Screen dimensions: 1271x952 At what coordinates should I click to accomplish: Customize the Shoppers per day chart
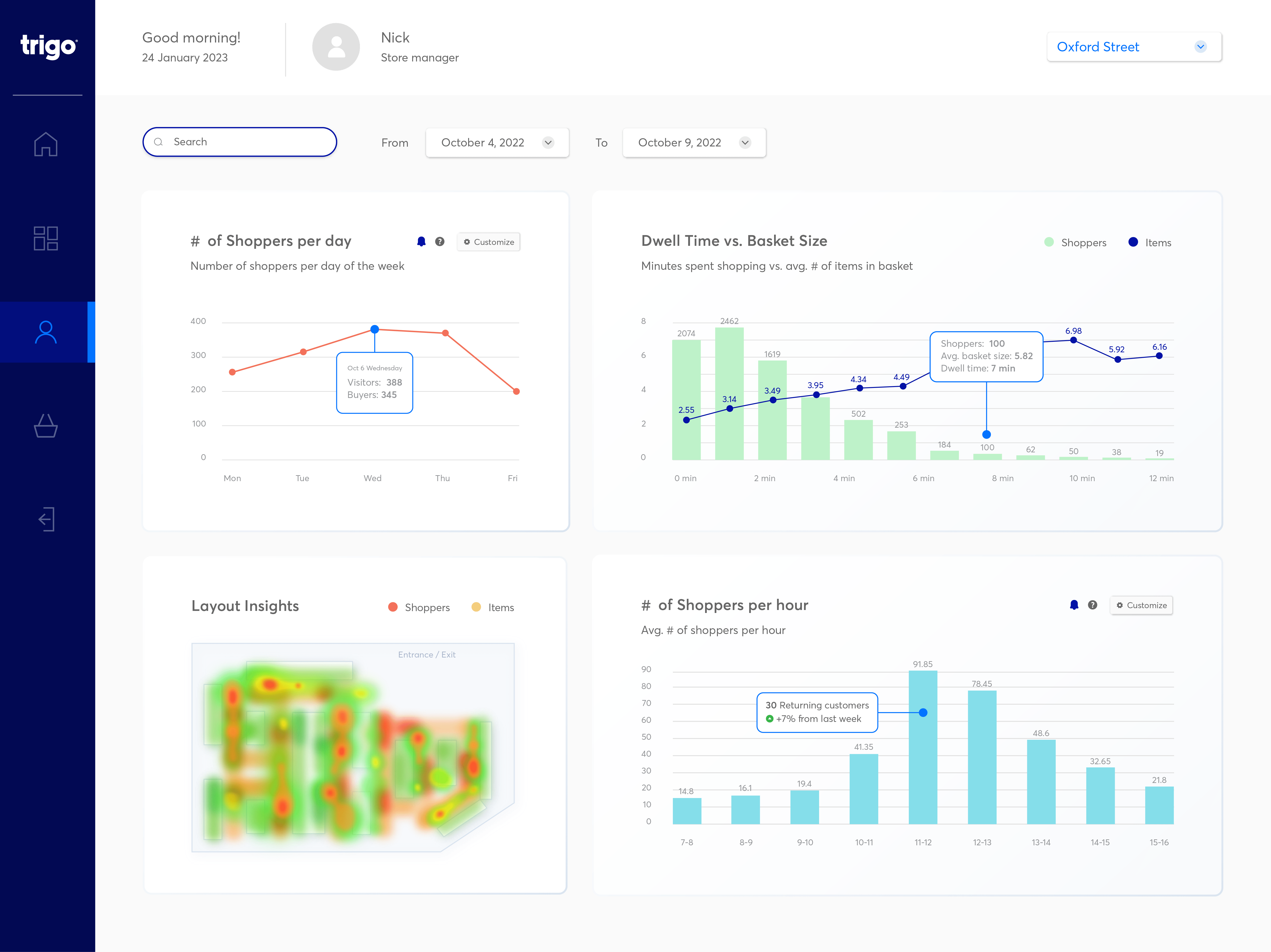click(489, 242)
